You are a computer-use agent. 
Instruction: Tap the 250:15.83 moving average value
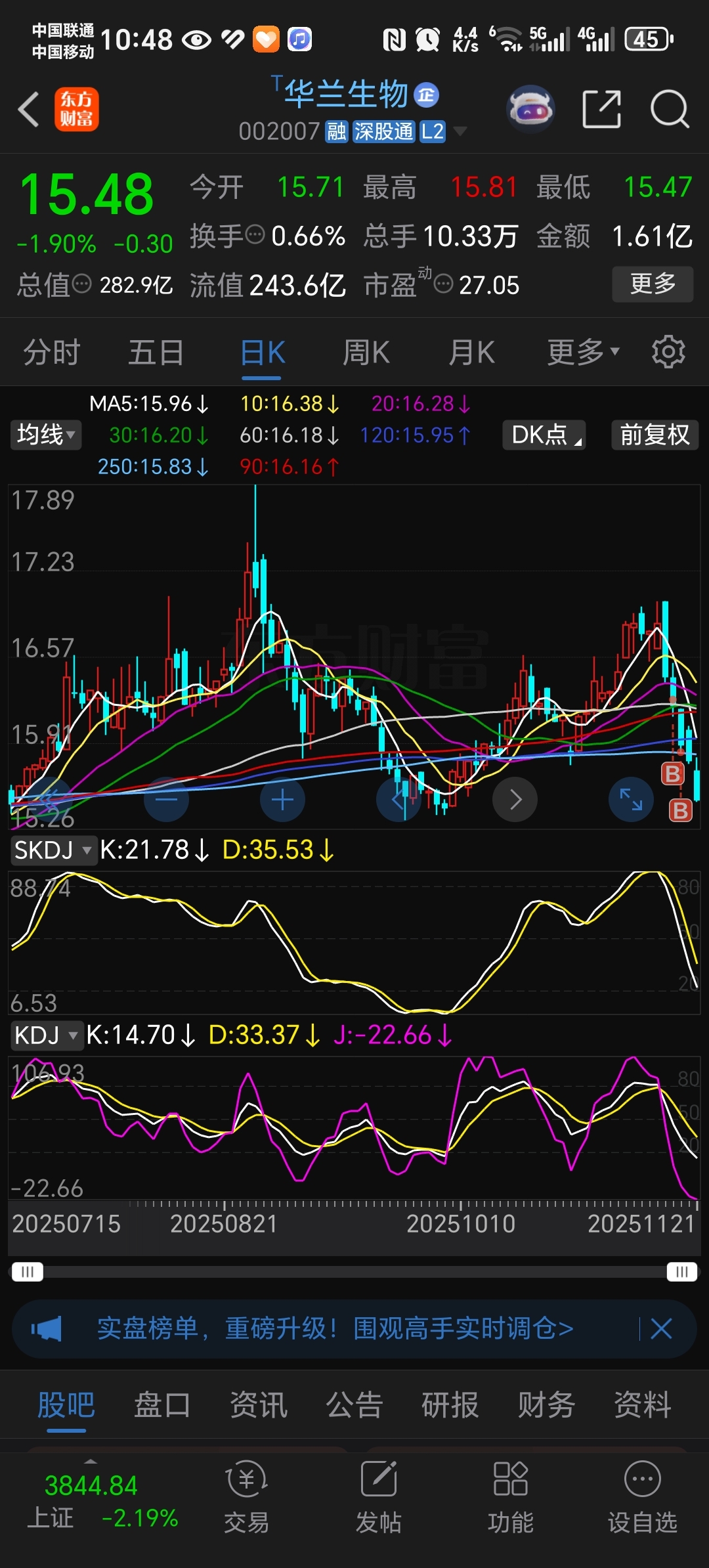[154, 467]
